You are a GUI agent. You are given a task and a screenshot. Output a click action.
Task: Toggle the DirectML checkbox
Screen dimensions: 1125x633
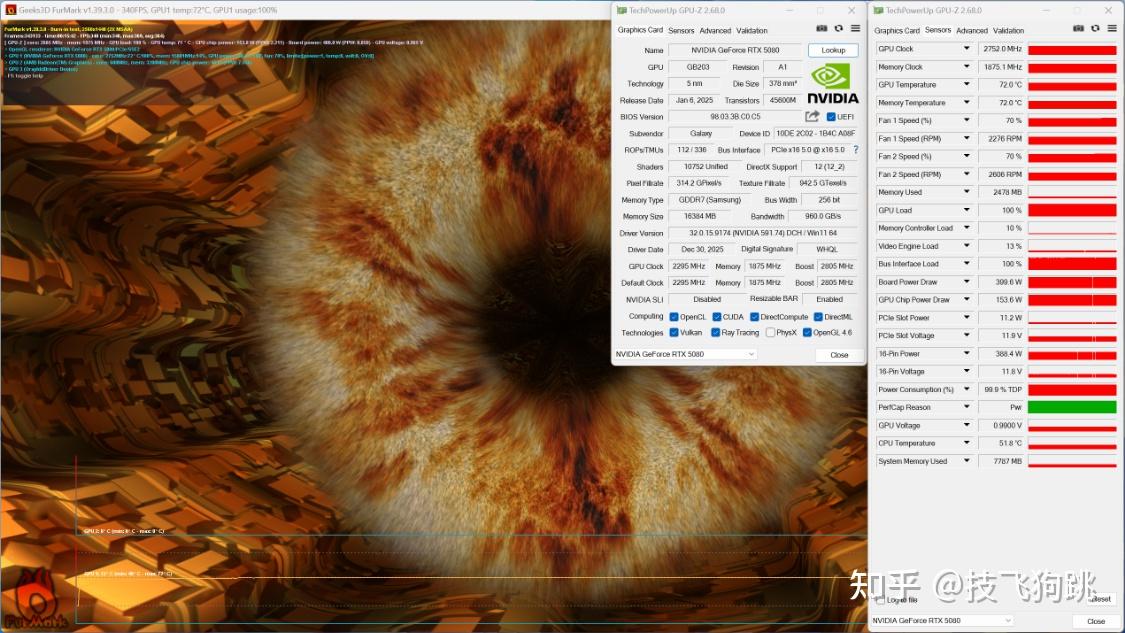(x=818, y=316)
